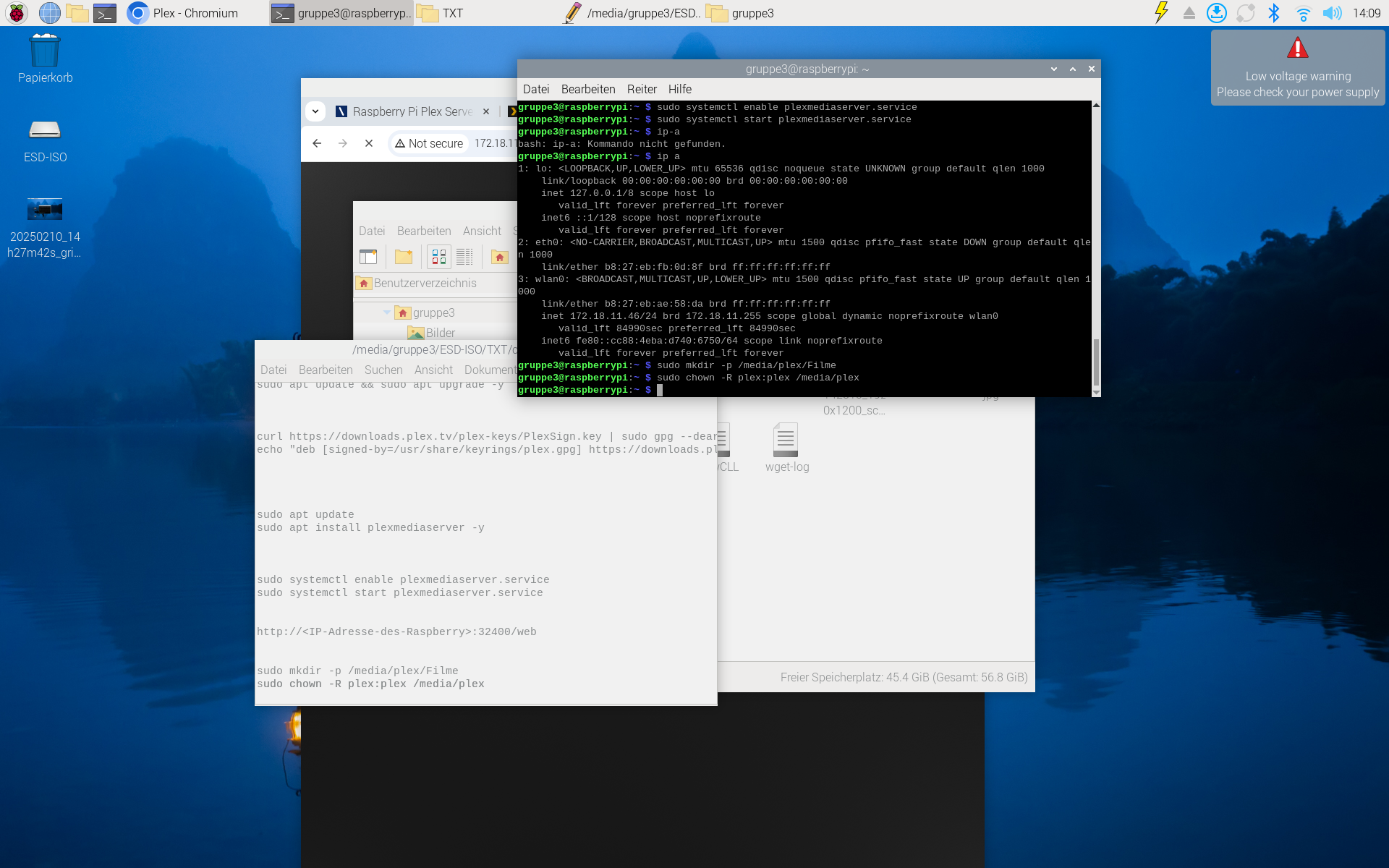
Task: Select the ESD-ISO drive desktop icon
Action: [45, 142]
